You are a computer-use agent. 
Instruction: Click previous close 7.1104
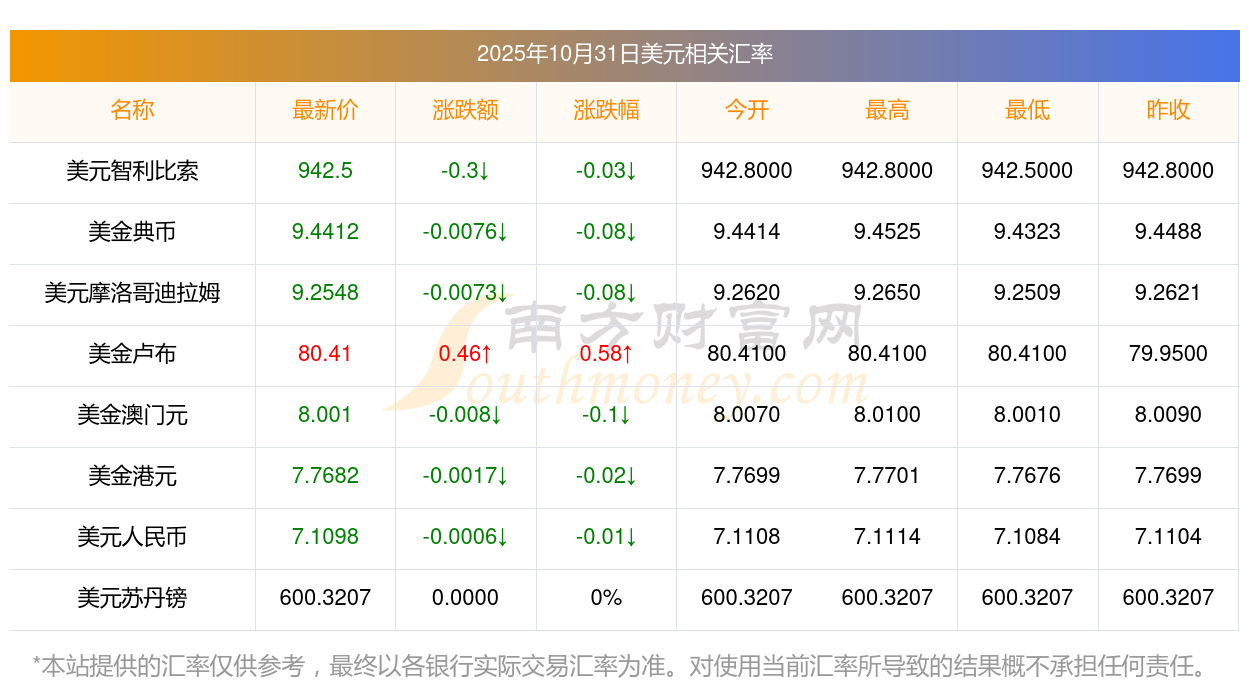1168,537
